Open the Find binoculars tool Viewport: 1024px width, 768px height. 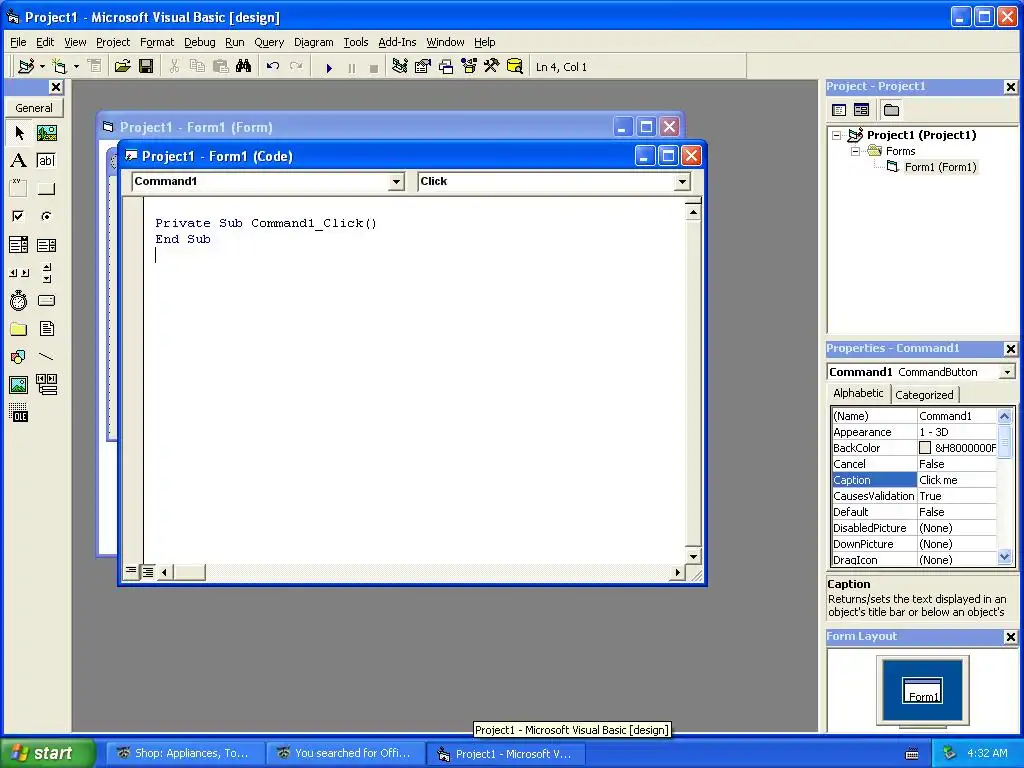(x=244, y=67)
